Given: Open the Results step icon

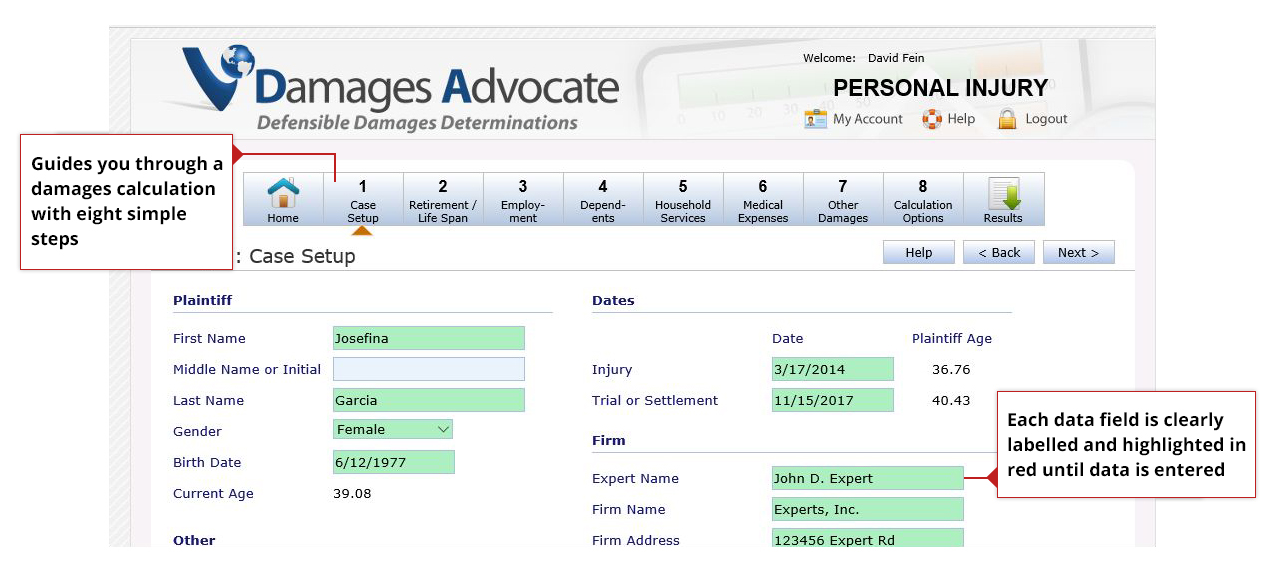Looking at the screenshot, I should tap(1003, 193).
